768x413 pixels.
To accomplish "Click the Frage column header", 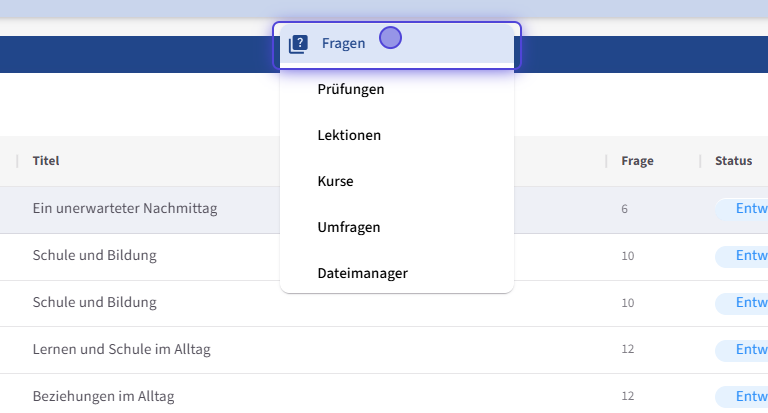I will [x=637, y=160].
